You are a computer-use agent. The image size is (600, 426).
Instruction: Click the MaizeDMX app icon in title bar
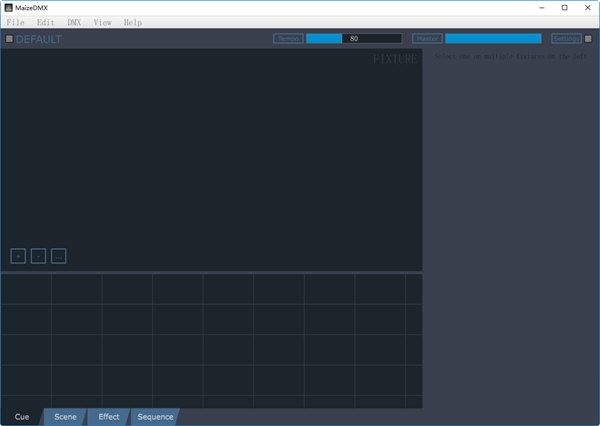point(9,7)
